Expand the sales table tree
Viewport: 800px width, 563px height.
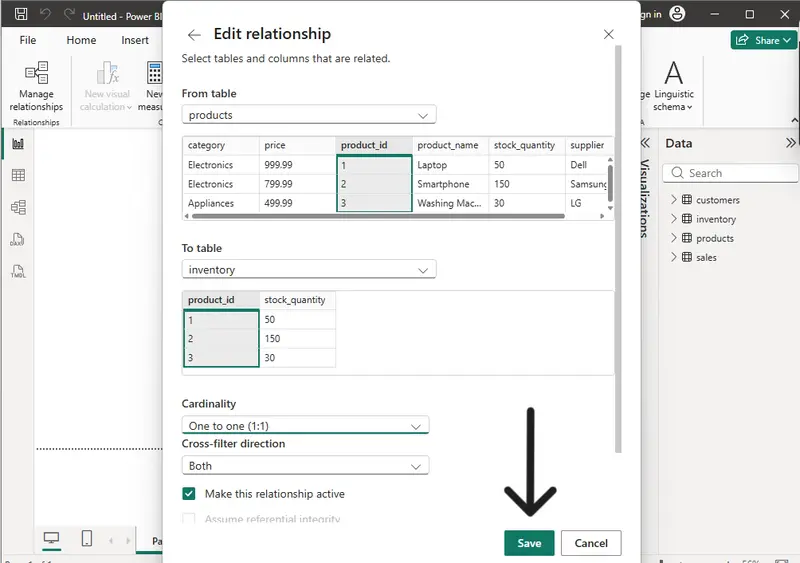[673, 257]
